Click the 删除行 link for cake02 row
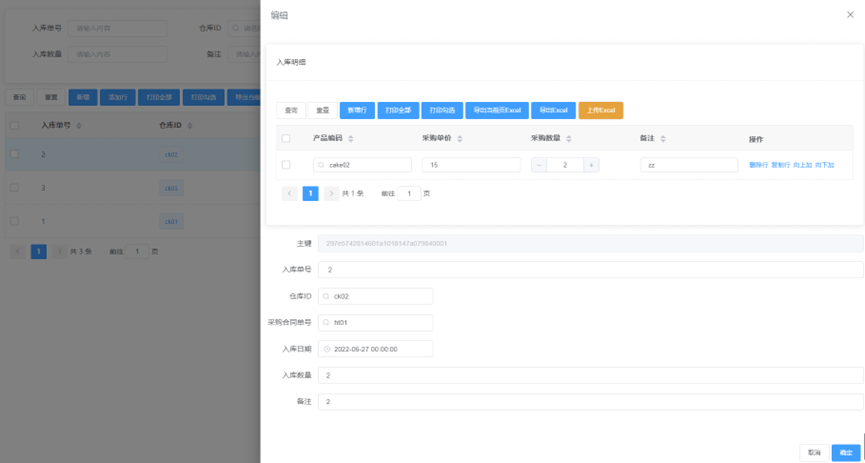 (x=759, y=165)
